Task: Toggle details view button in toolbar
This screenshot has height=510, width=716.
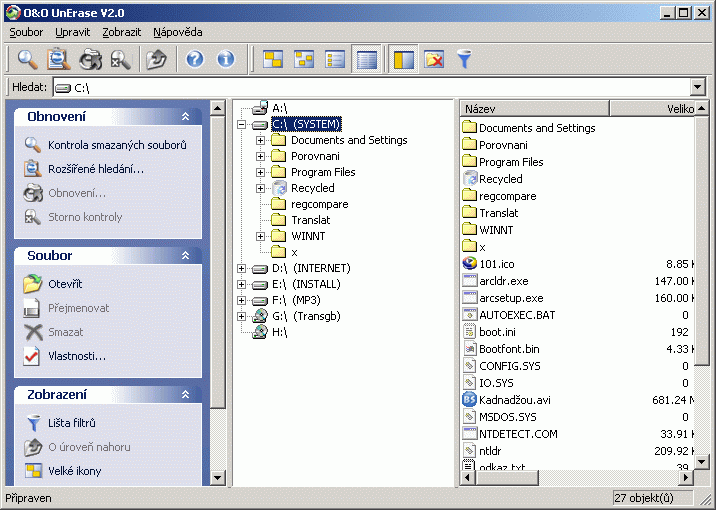Action: point(367,60)
